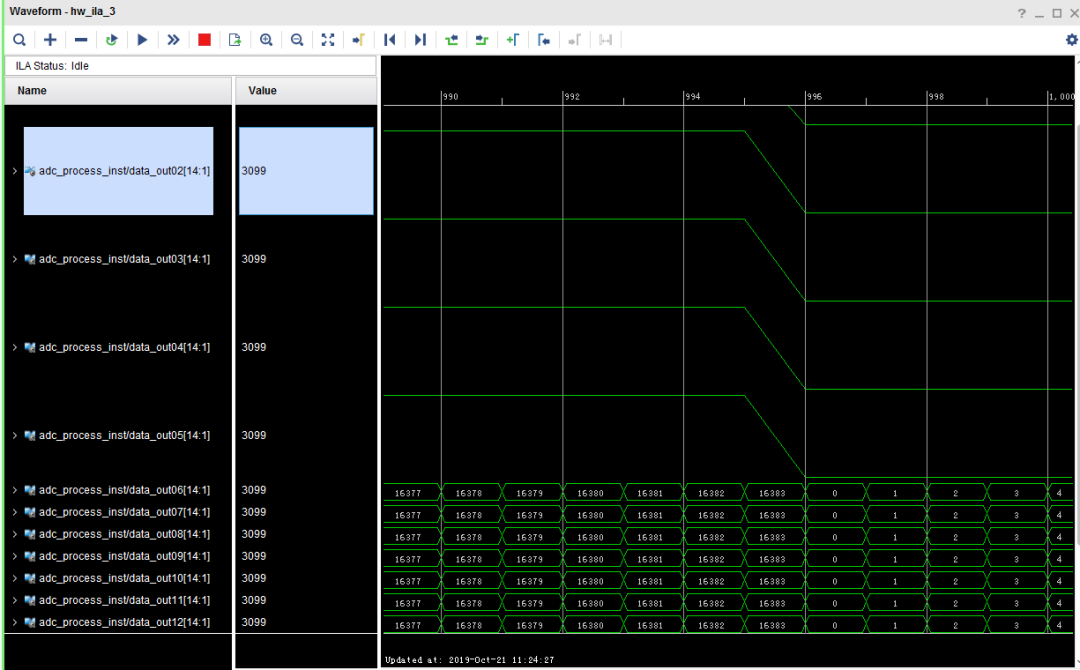Select signal adc_process_inst/data_out05[14:1]
1080x670 pixels.
point(125,435)
